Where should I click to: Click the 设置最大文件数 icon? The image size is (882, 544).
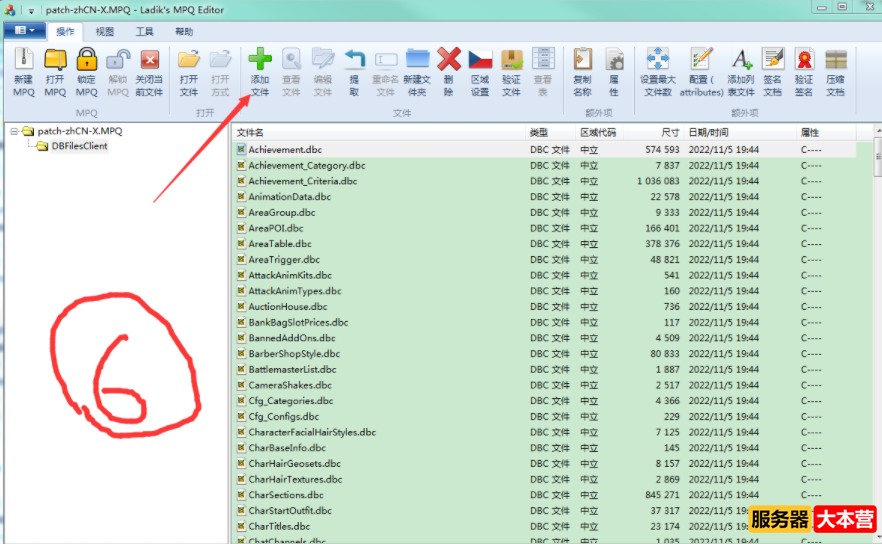[x=658, y=59]
